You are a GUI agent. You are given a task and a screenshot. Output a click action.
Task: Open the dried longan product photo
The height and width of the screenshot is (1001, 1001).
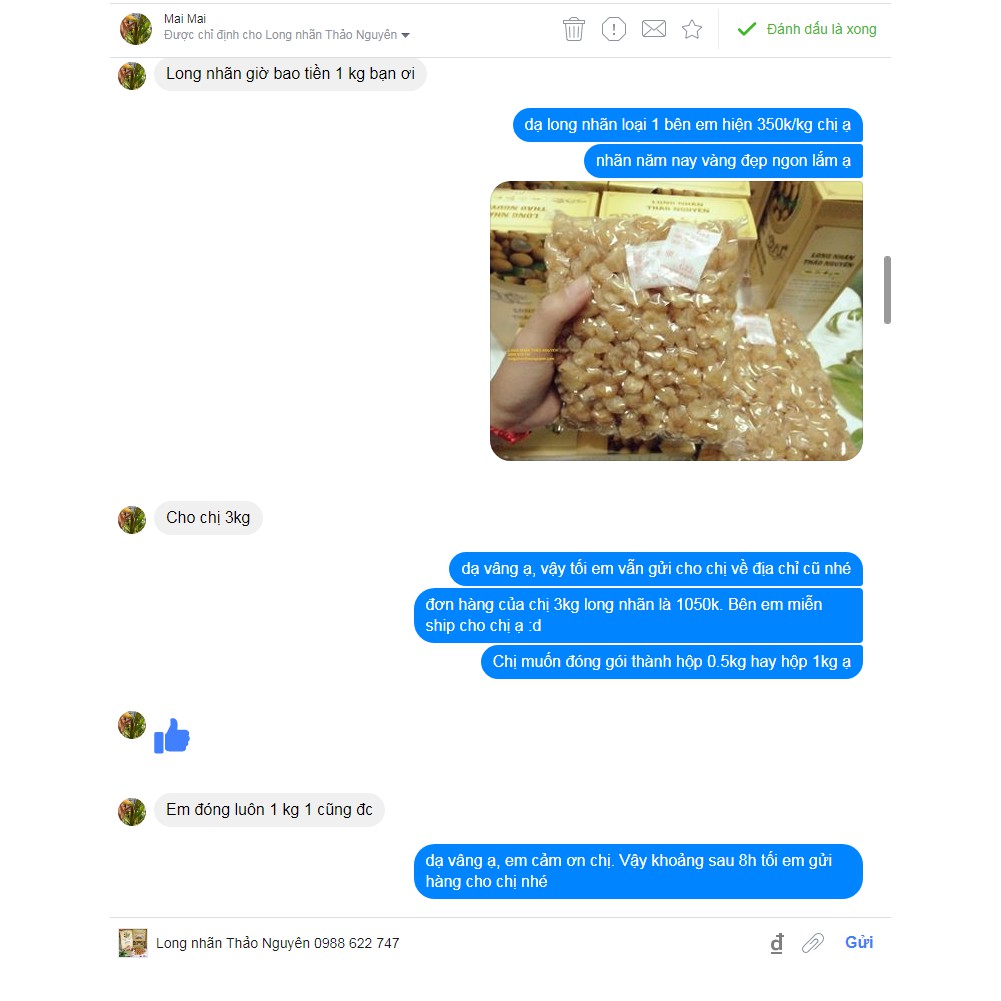pos(676,320)
